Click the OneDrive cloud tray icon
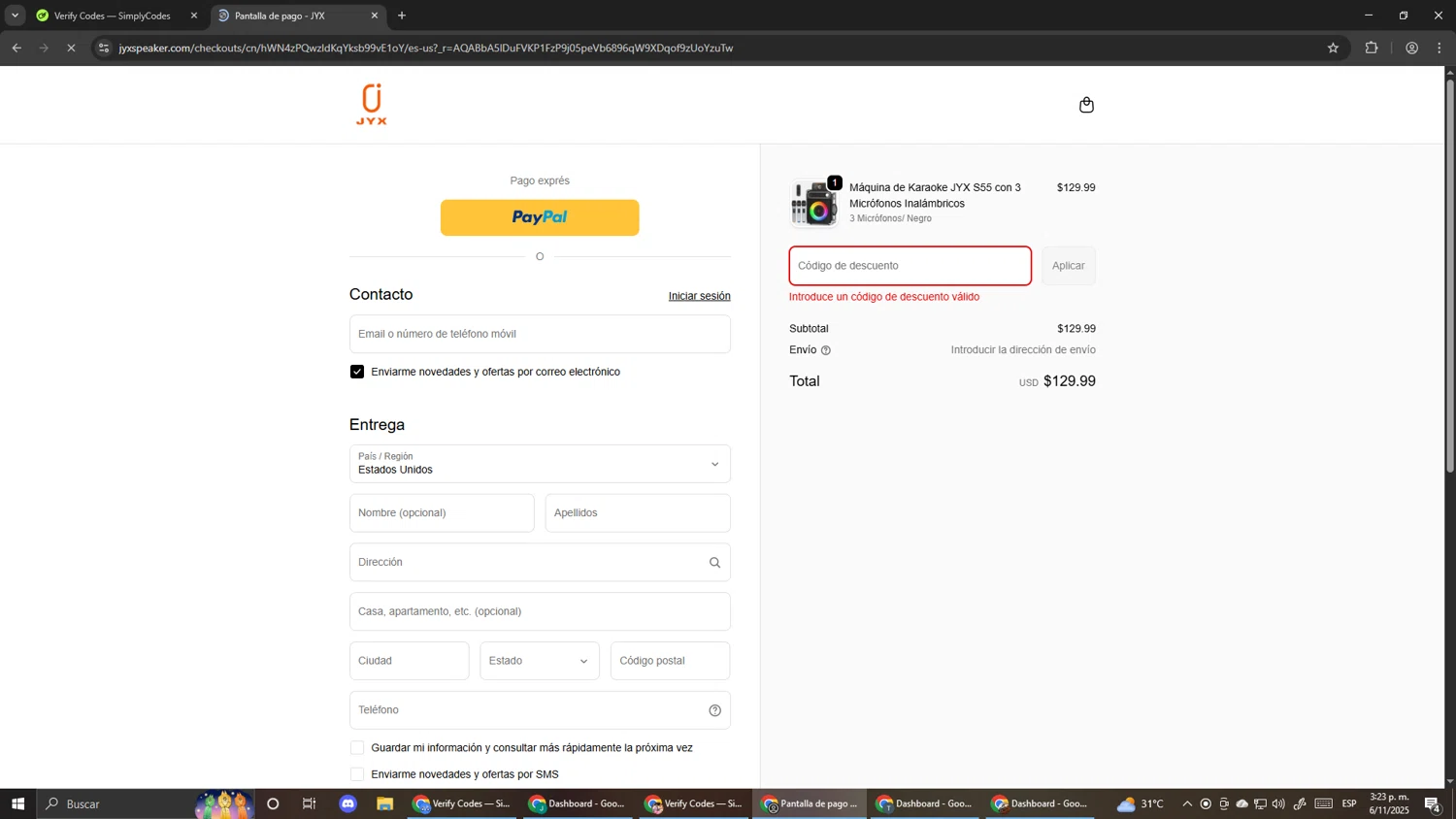The image size is (1456, 819). tap(1241, 803)
